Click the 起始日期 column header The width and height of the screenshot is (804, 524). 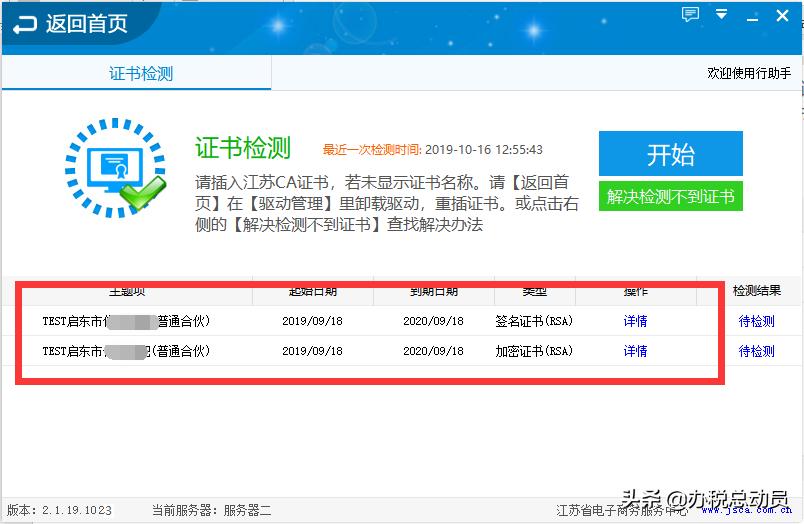click(x=313, y=291)
